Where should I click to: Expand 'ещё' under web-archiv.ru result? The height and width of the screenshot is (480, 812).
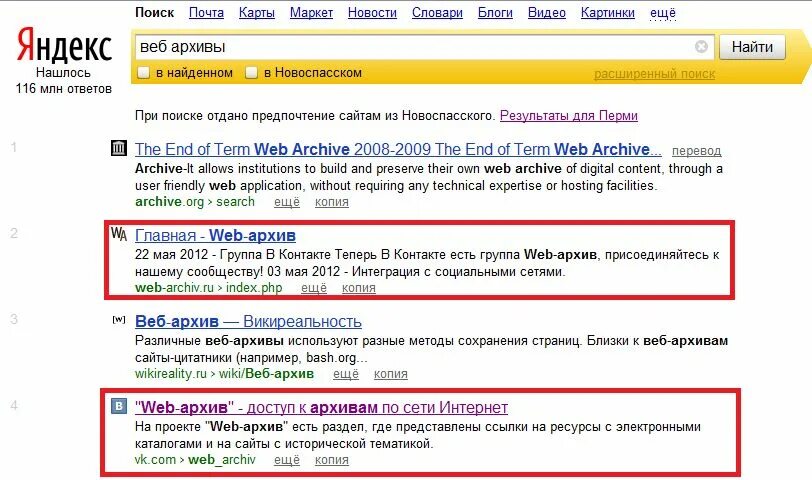(314, 287)
